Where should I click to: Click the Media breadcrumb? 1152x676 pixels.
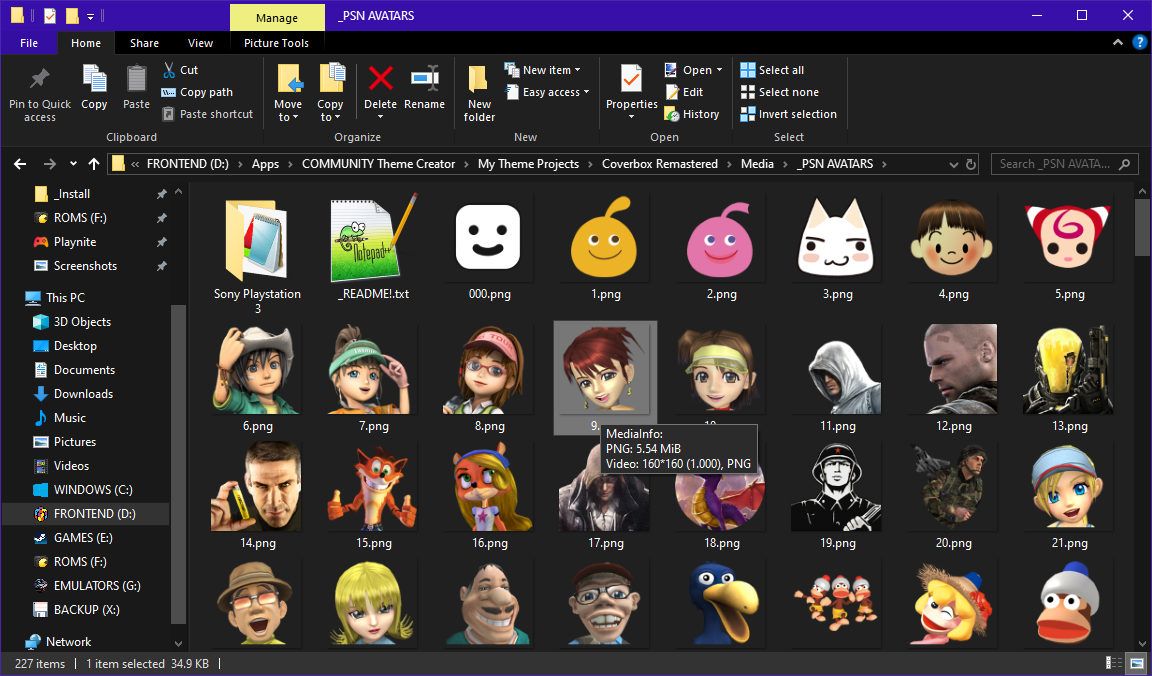[757, 164]
